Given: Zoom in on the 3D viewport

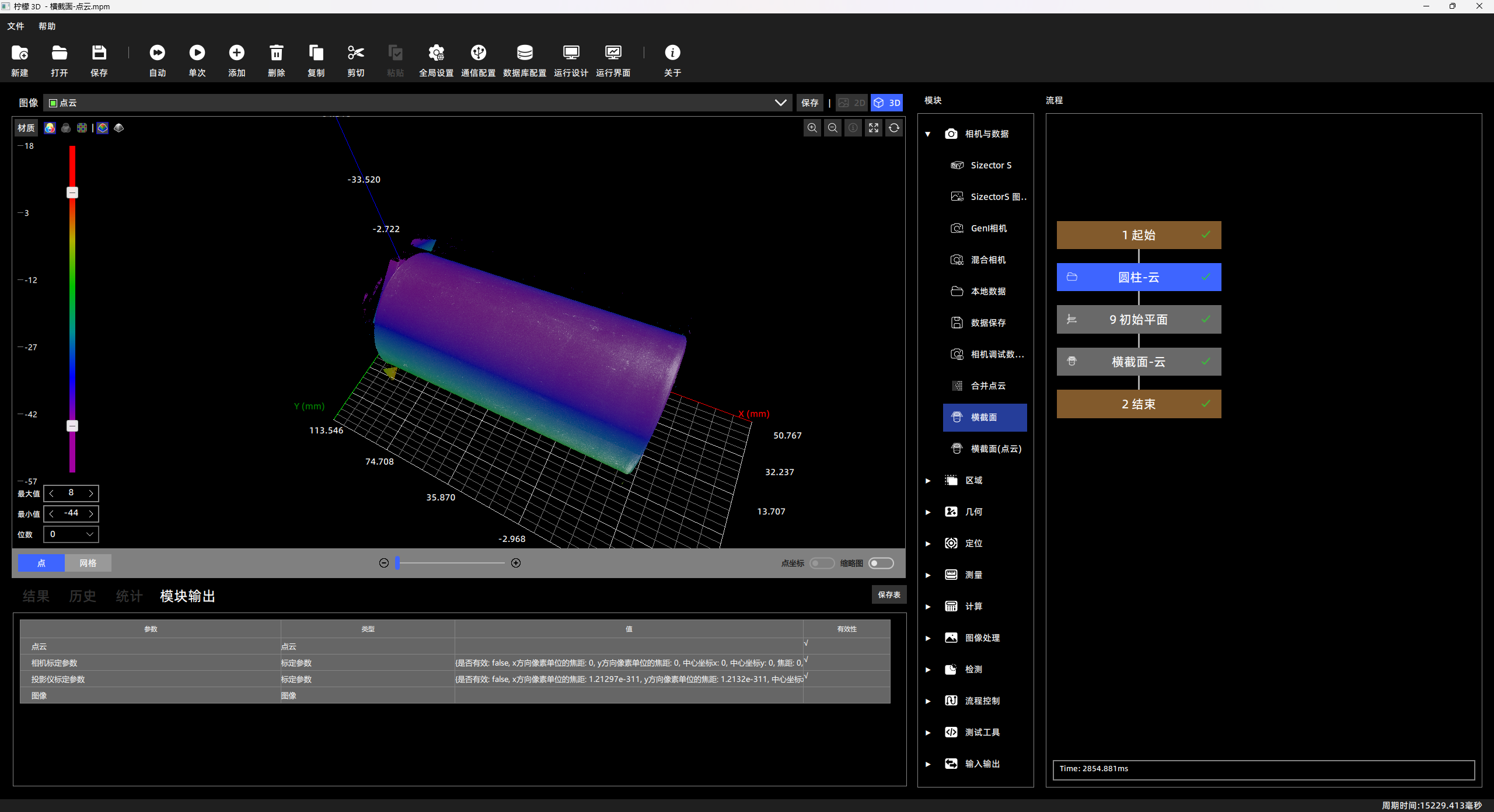Looking at the screenshot, I should tap(812, 128).
